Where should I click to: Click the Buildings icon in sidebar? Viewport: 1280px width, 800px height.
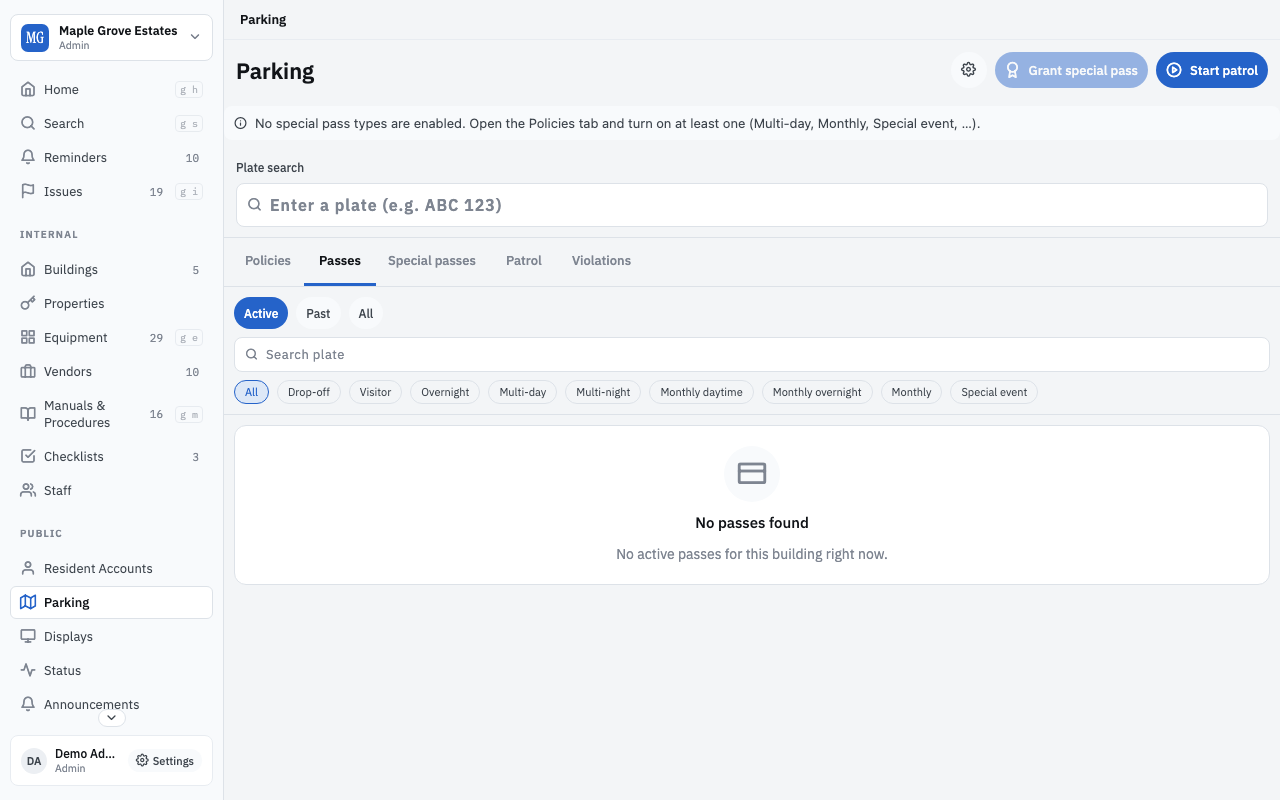click(x=28, y=269)
